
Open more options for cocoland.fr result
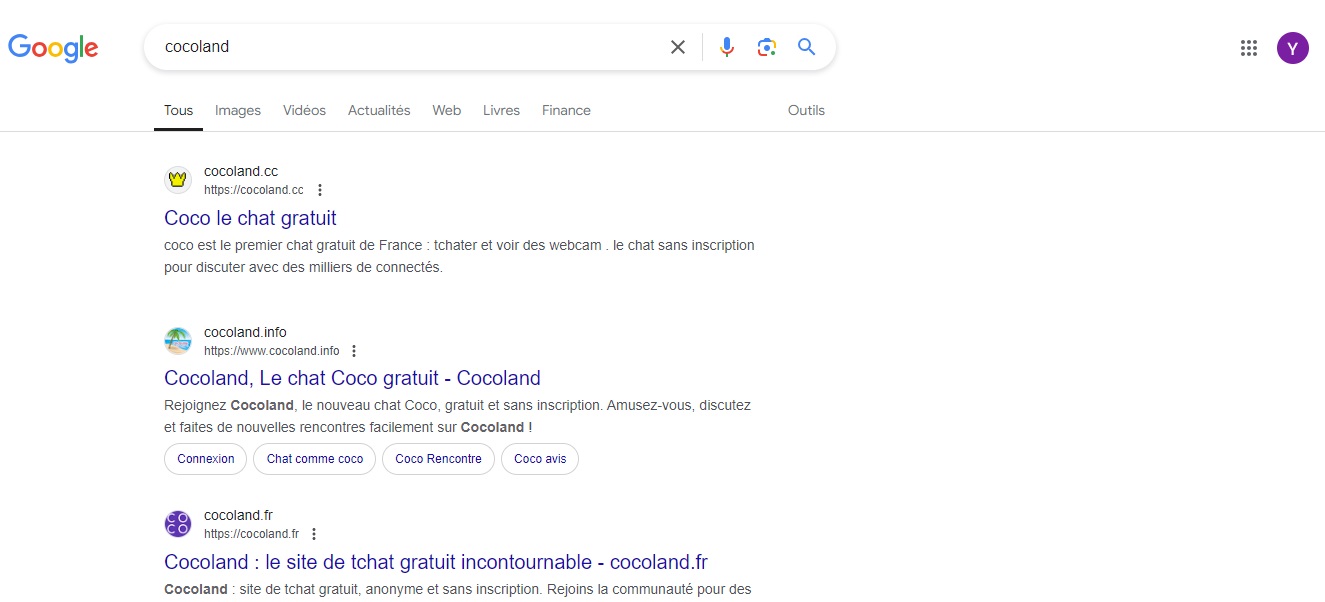pyautogui.click(x=314, y=534)
